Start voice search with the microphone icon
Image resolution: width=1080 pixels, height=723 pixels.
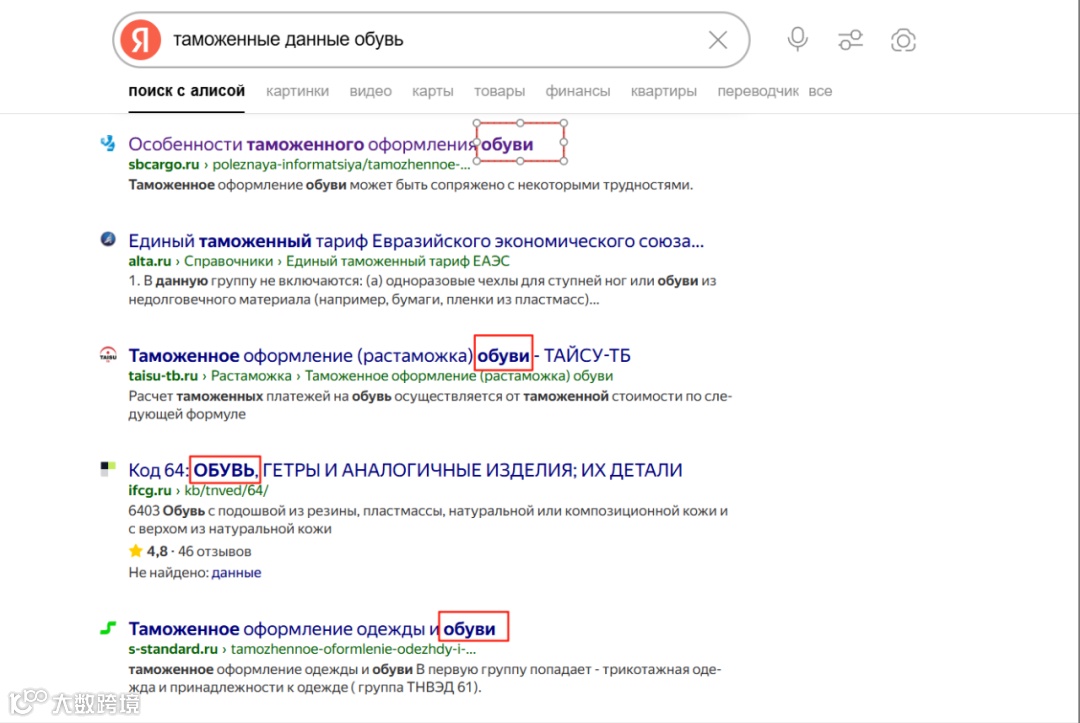pyautogui.click(x=798, y=39)
